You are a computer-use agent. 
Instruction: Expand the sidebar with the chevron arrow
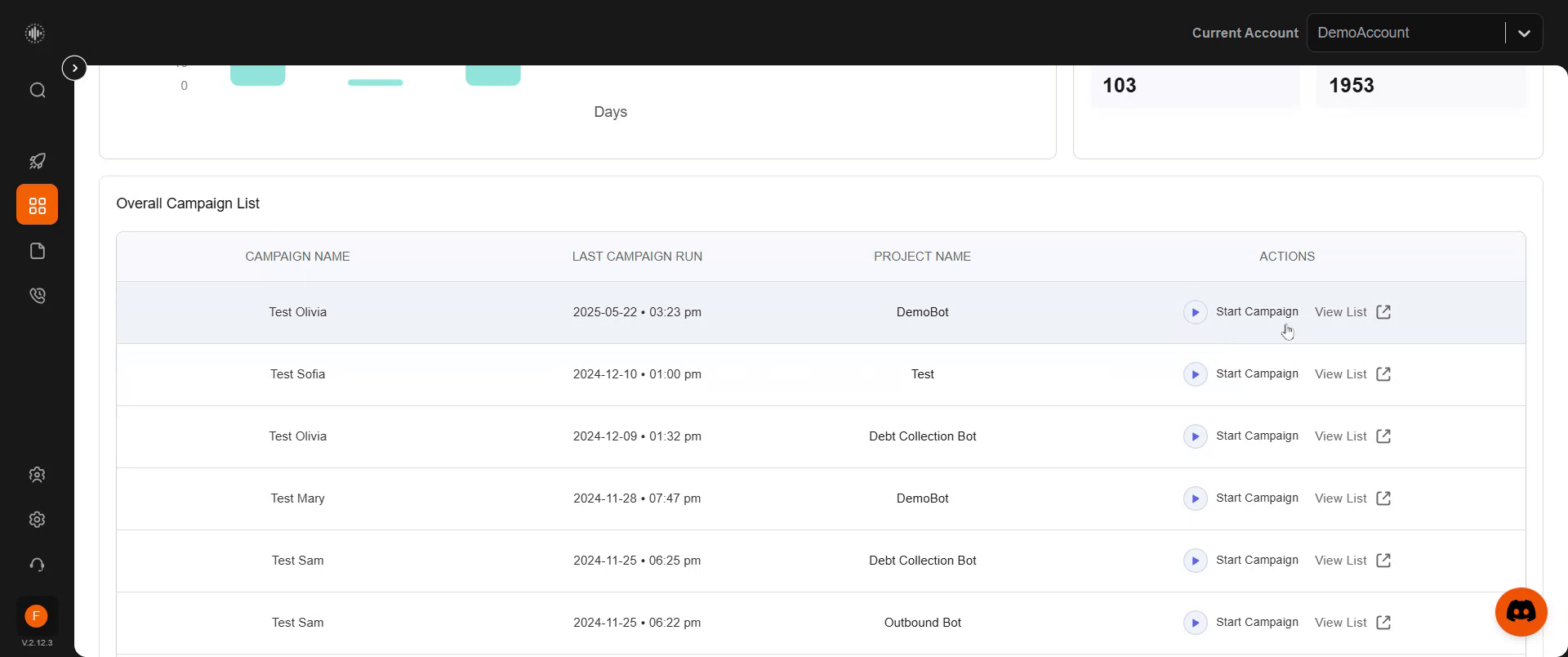74,68
